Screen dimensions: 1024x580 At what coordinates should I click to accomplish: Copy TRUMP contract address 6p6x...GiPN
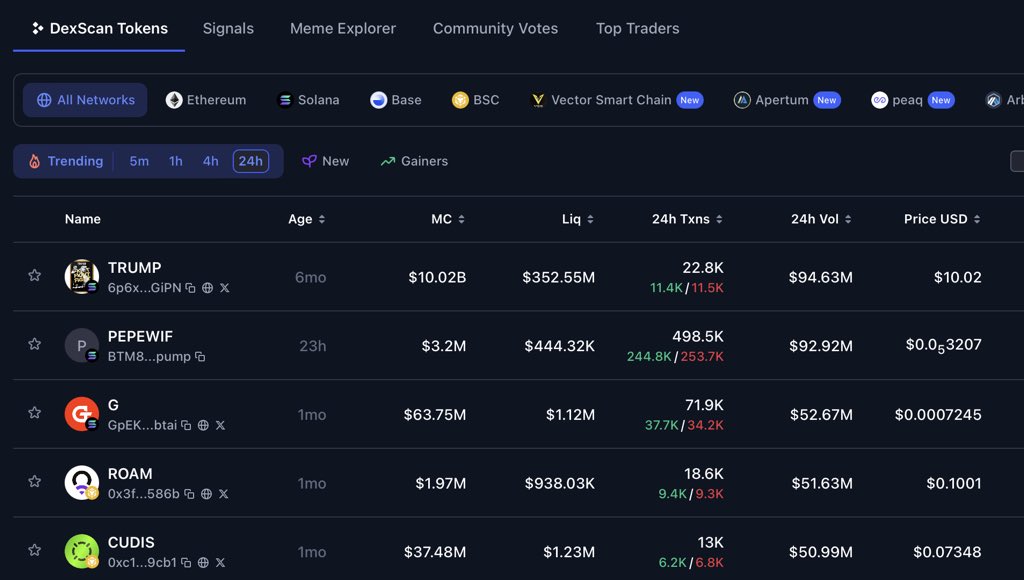191,288
